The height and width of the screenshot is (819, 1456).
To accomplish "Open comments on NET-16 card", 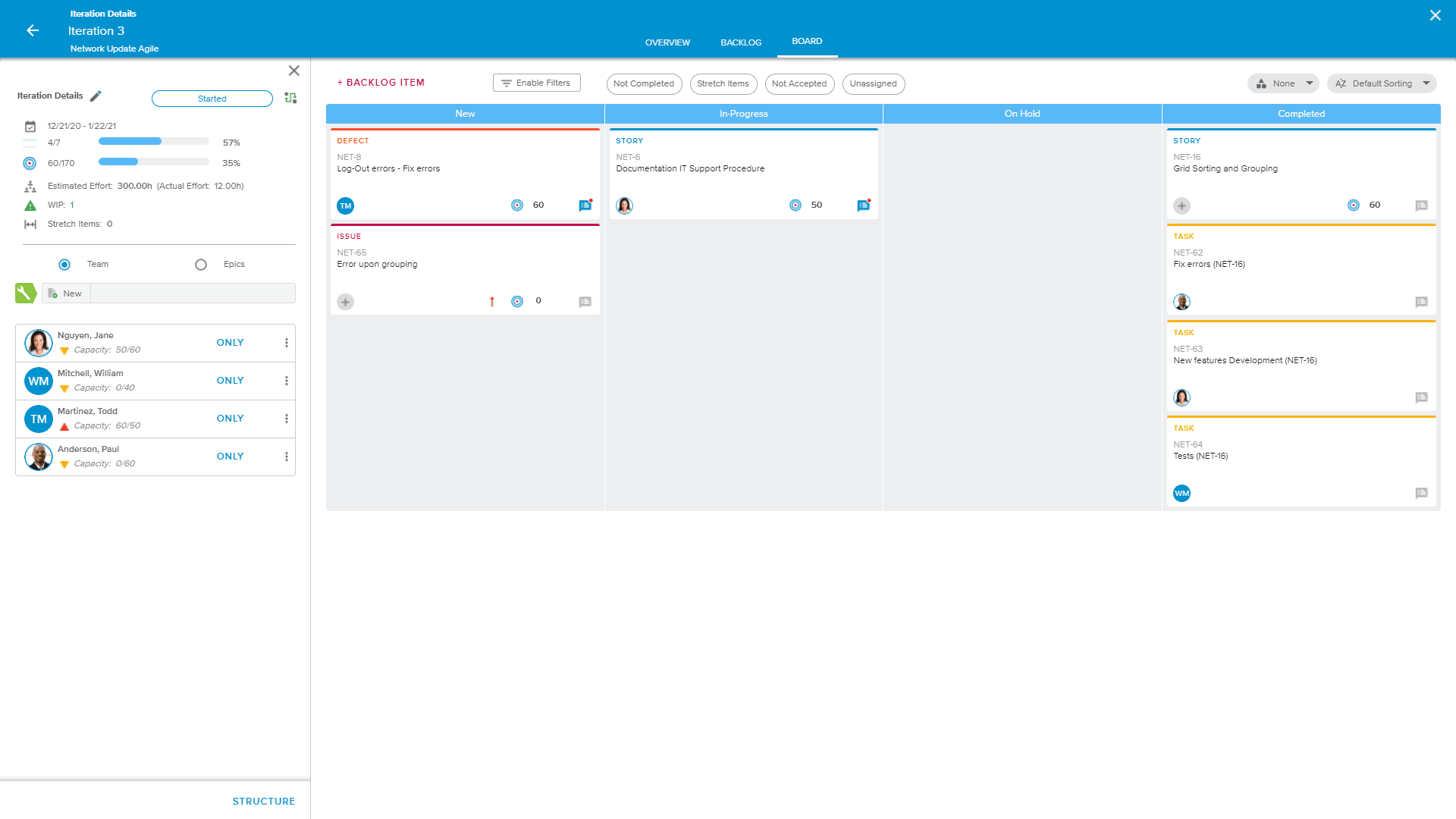I will (1422, 206).
